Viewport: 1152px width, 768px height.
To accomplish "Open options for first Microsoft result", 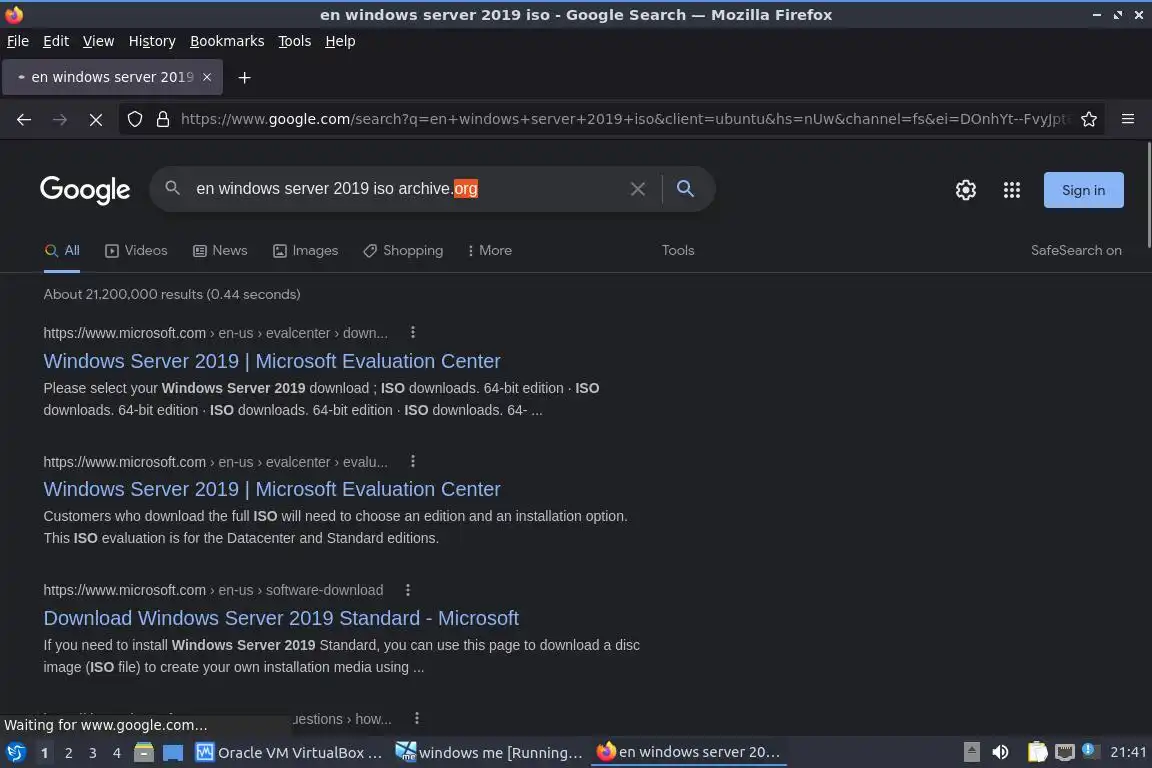I will (413, 332).
